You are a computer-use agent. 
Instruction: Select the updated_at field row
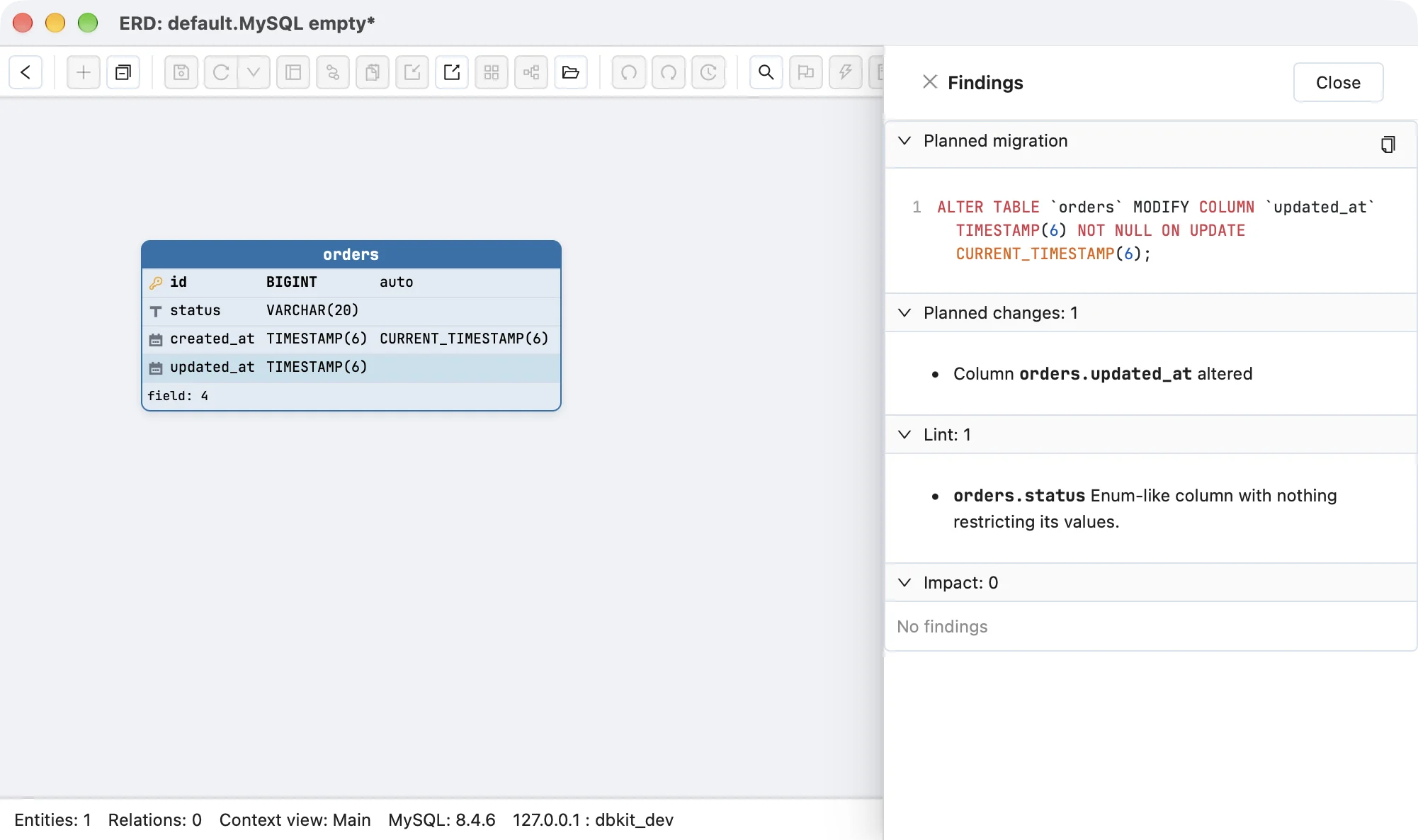[x=351, y=367]
